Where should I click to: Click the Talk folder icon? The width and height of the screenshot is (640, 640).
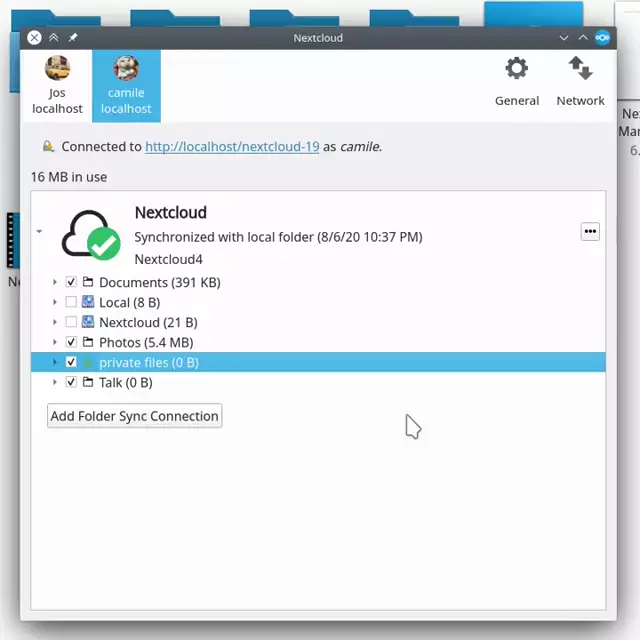[88, 382]
